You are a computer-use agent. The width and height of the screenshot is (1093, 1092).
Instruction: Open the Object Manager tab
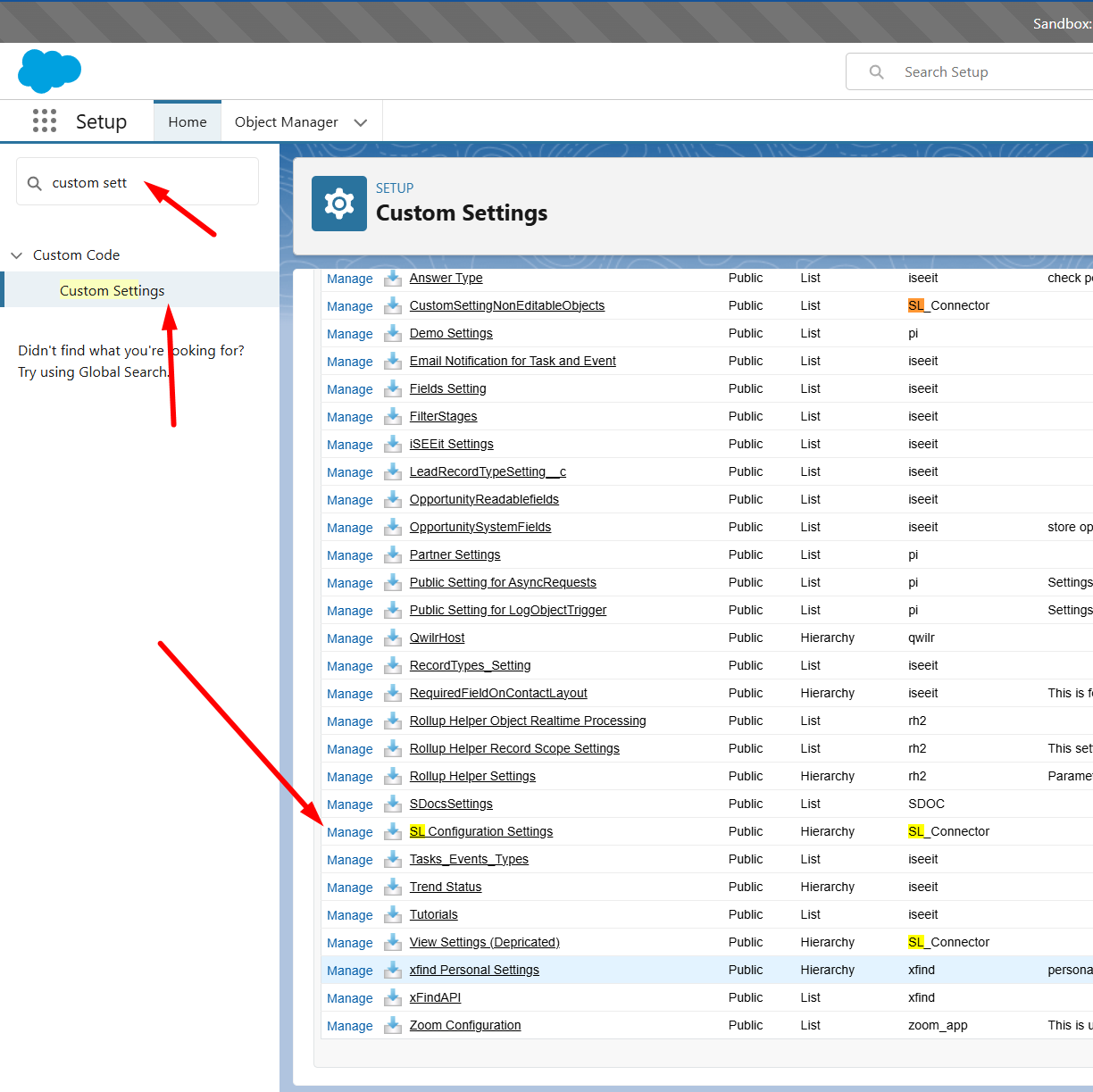pos(286,121)
